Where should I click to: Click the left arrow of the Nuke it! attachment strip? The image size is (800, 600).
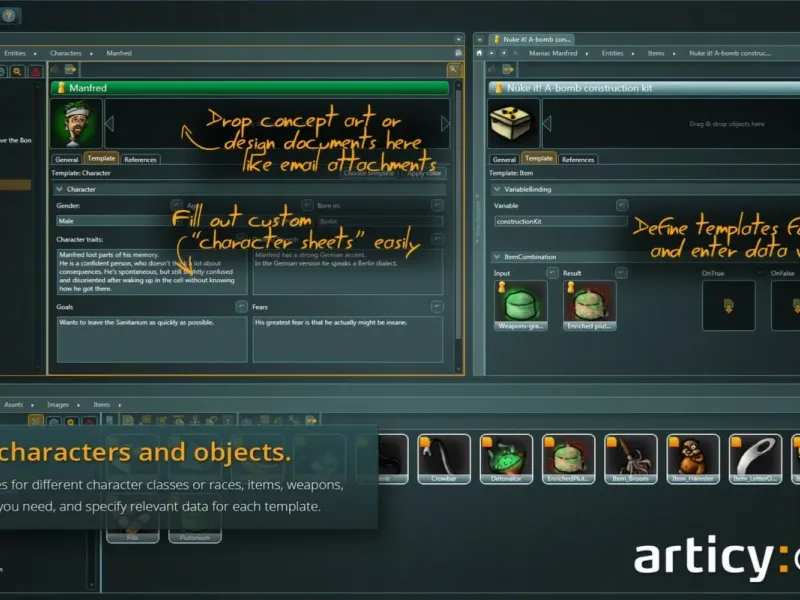(x=547, y=123)
